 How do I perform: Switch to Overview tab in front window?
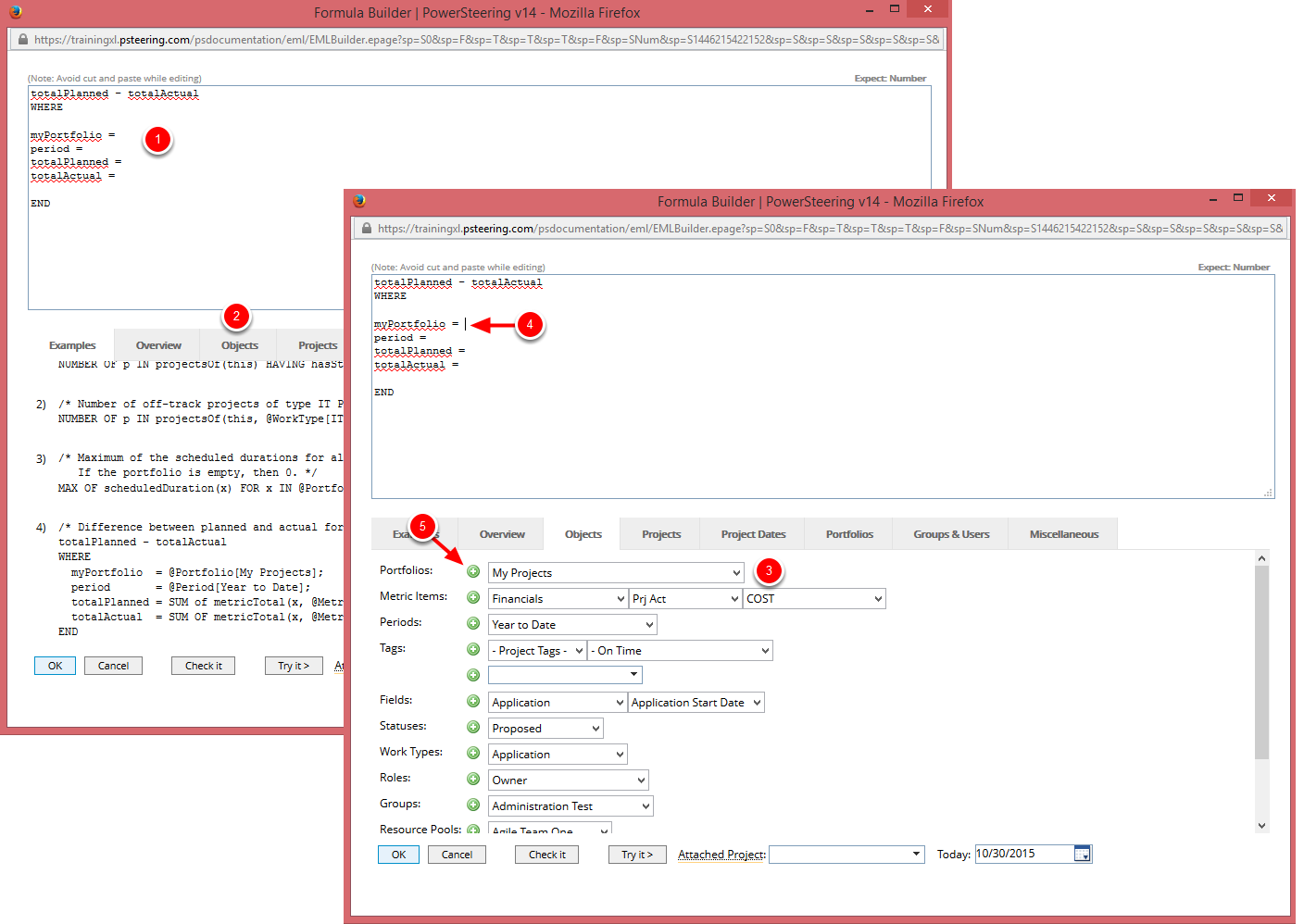pyautogui.click(x=502, y=534)
